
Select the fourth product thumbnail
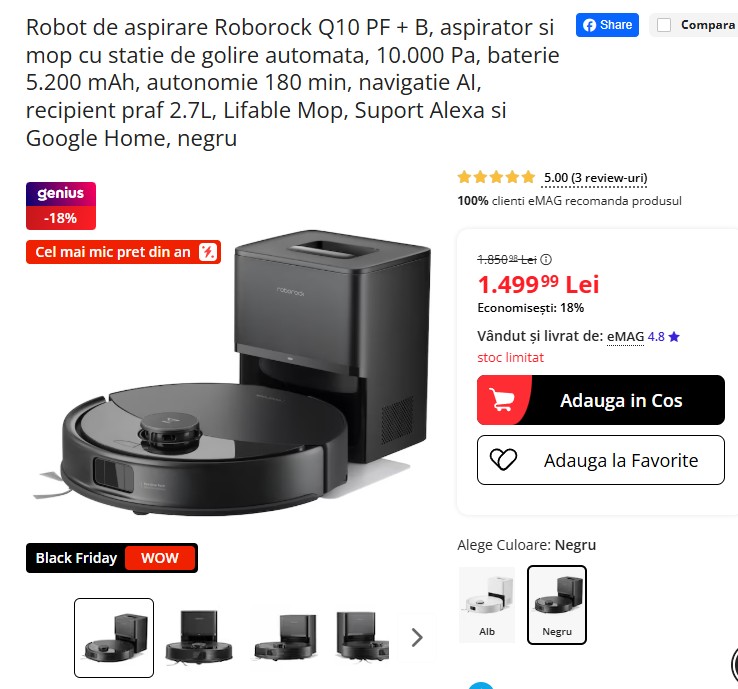click(x=362, y=638)
